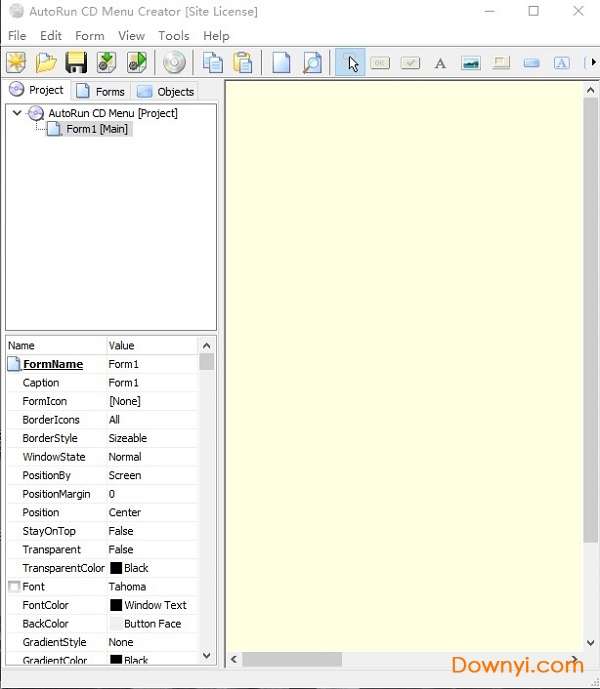Switch to the Objects tab
The image size is (600, 689).
pyautogui.click(x=165, y=92)
